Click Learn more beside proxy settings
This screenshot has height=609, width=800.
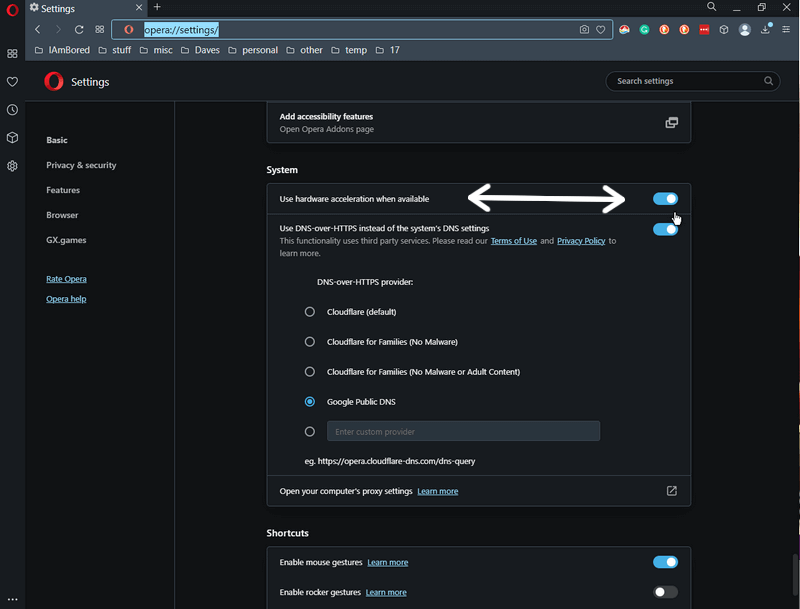pyautogui.click(x=438, y=491)
